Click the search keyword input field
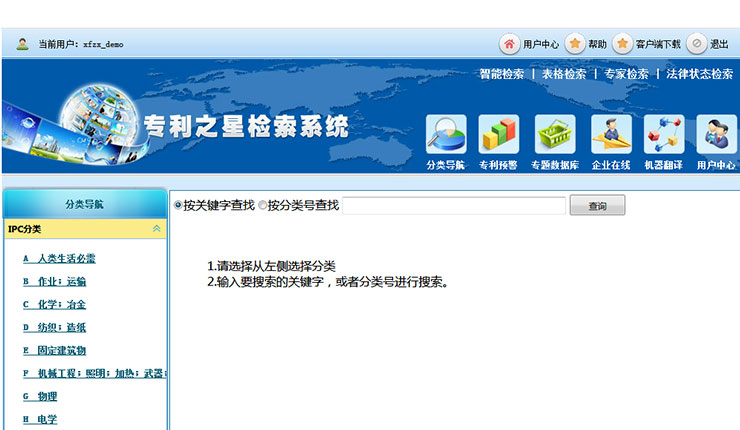Screen dimensions: 740x430 click(x=454, y=205)
